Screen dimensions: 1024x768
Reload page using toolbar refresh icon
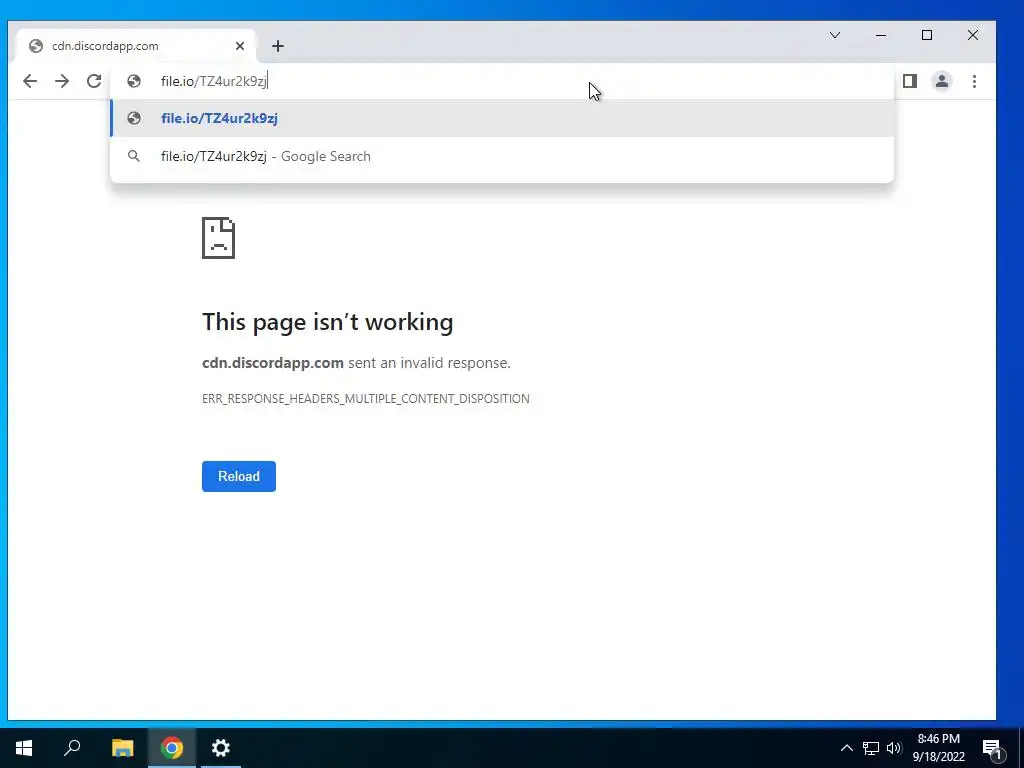pos(94,81)
